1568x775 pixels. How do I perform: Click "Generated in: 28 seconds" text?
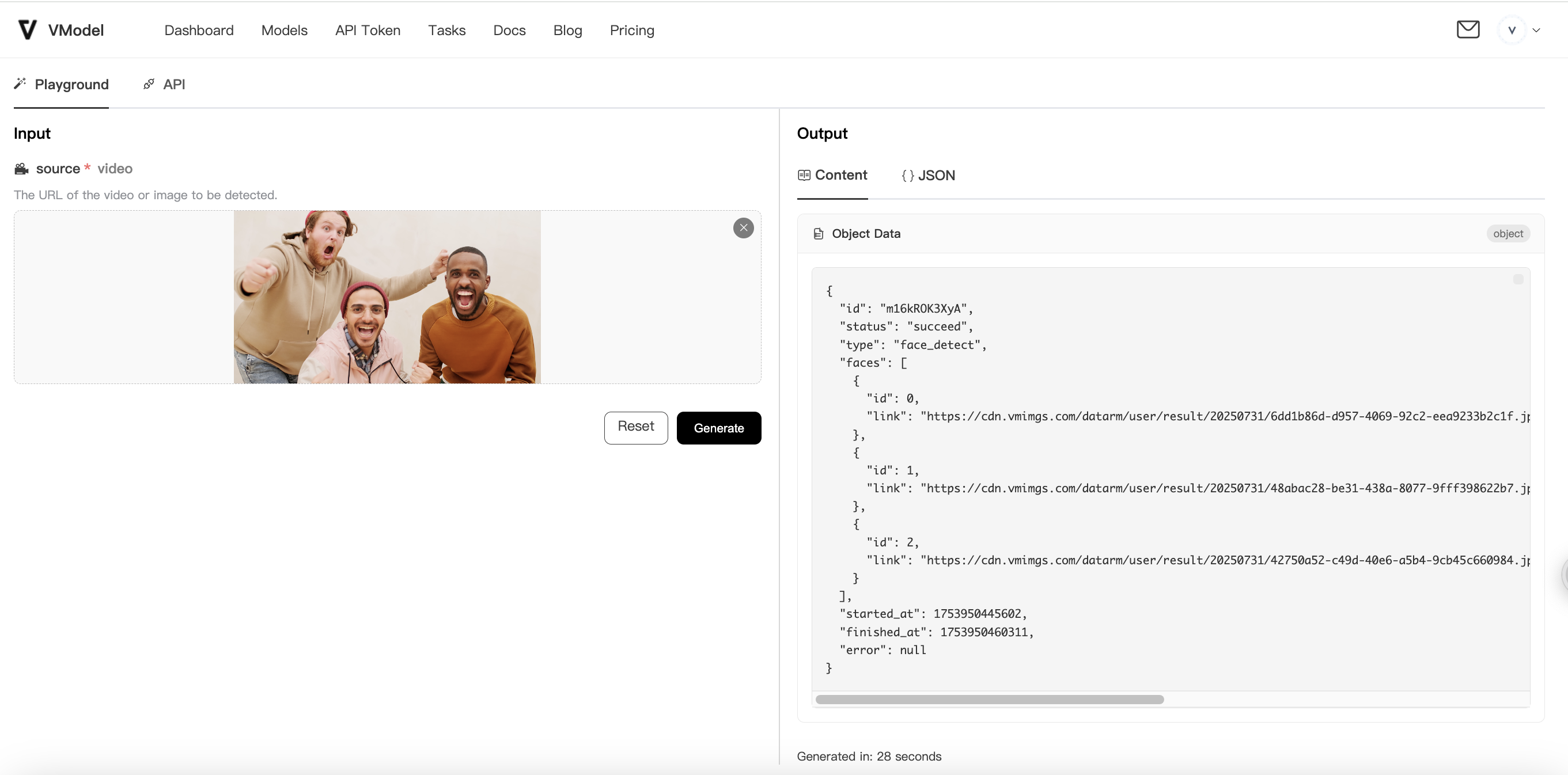click(869, 756)
